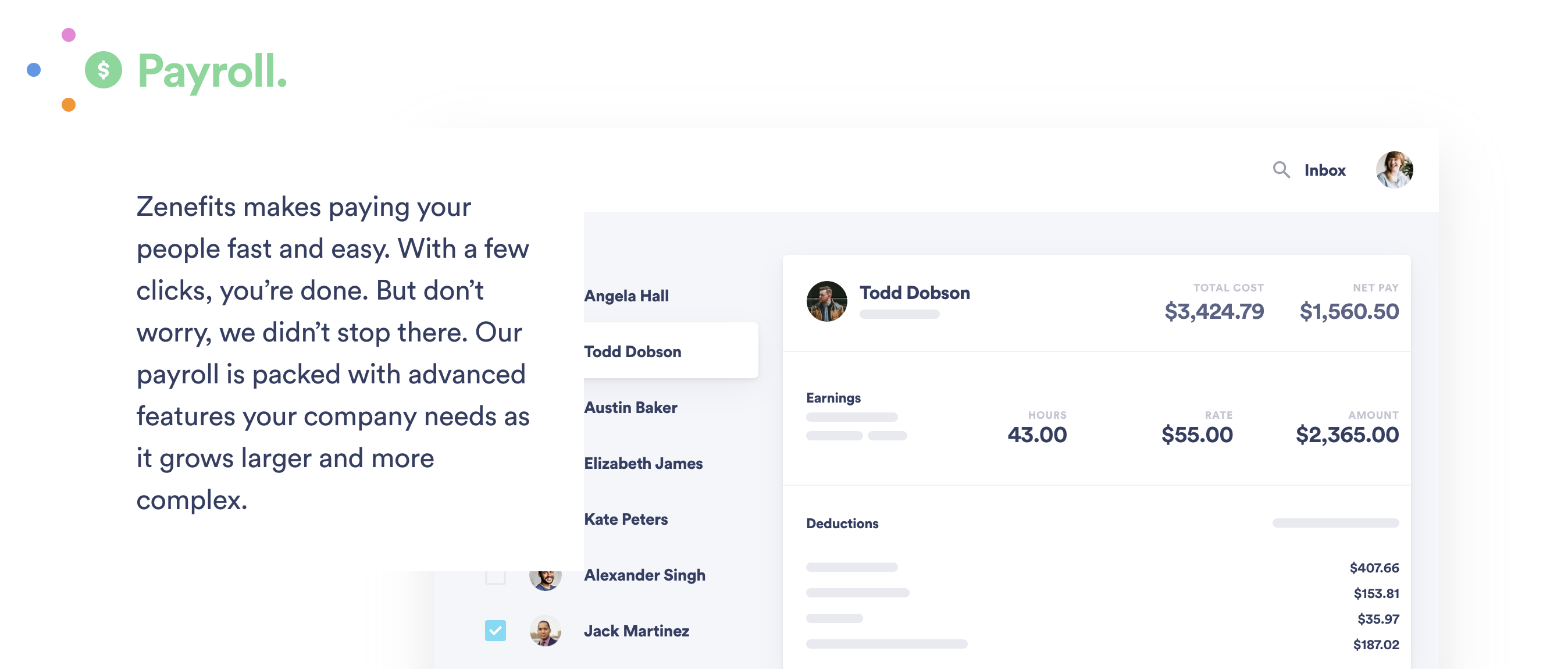The width and height of the screenshot is (1568, 669).
Task: Click the Payroll heading text
Action: coord(212,71)
